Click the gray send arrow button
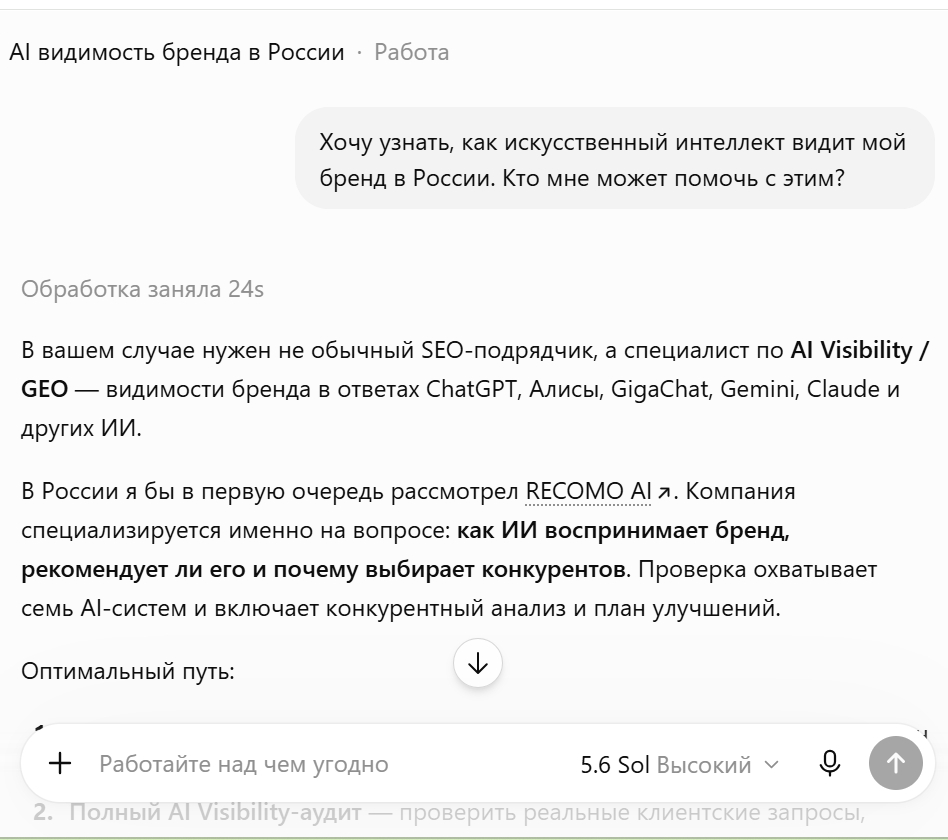This screenshot has width=948, height=840. [x=895, y=763]
